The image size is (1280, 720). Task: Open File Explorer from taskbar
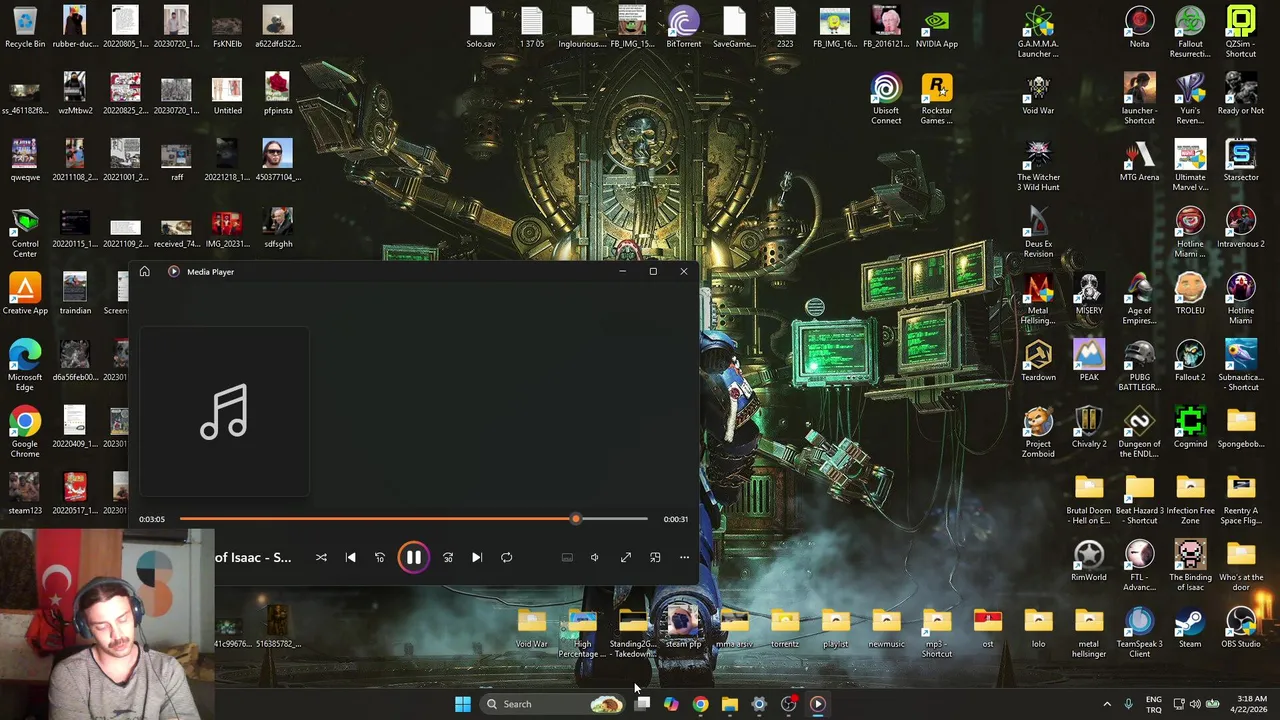pyautogui.click(x=729, y=704)
